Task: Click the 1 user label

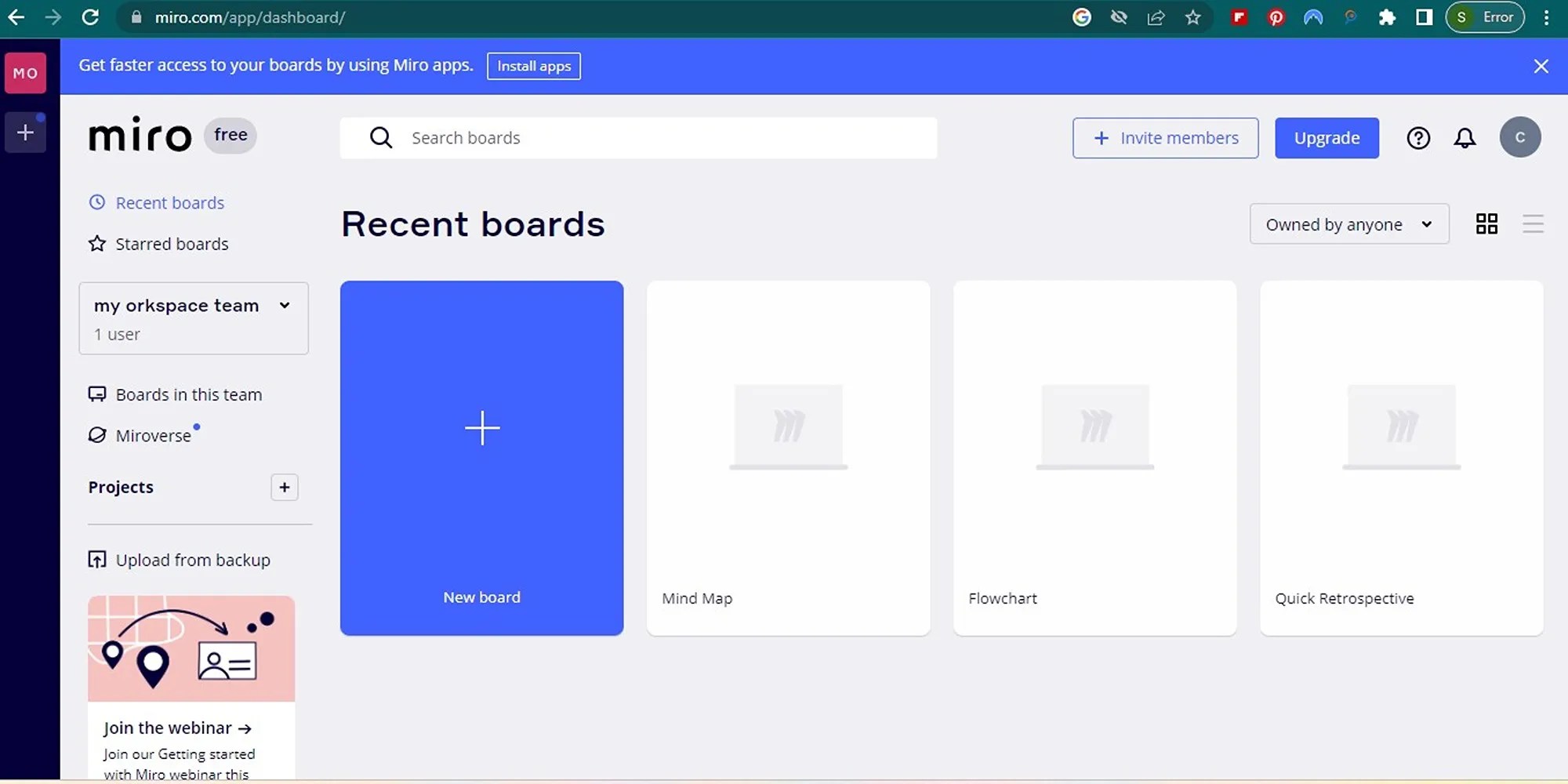Action: 117,335
